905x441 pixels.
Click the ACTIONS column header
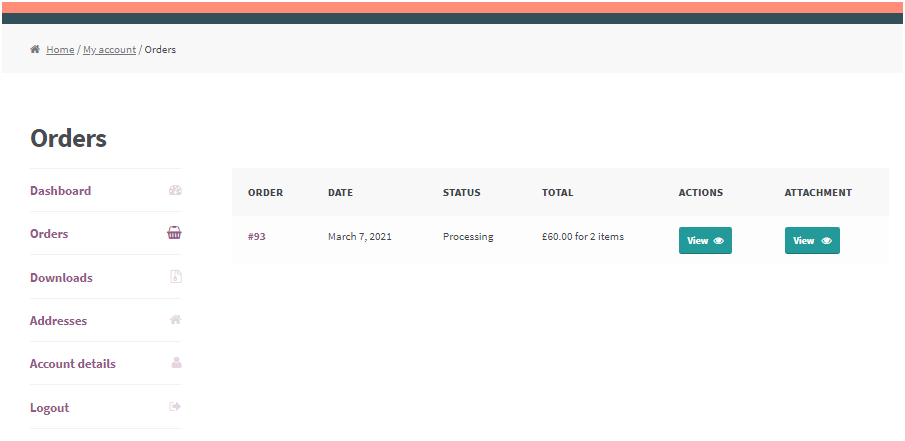pos(701,193)
